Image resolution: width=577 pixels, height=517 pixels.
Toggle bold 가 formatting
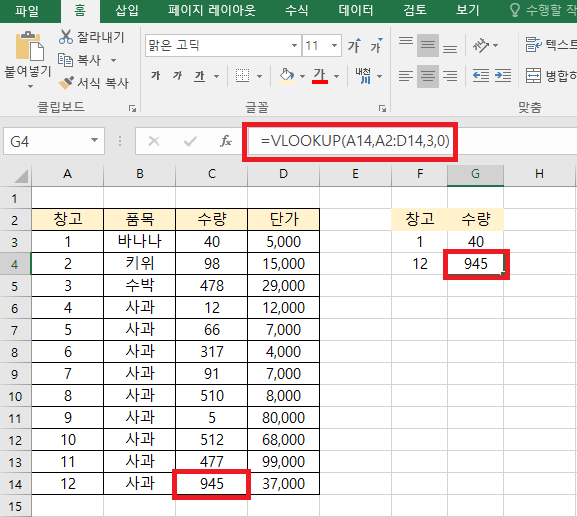pyautogui.click(x=156, y=76)
